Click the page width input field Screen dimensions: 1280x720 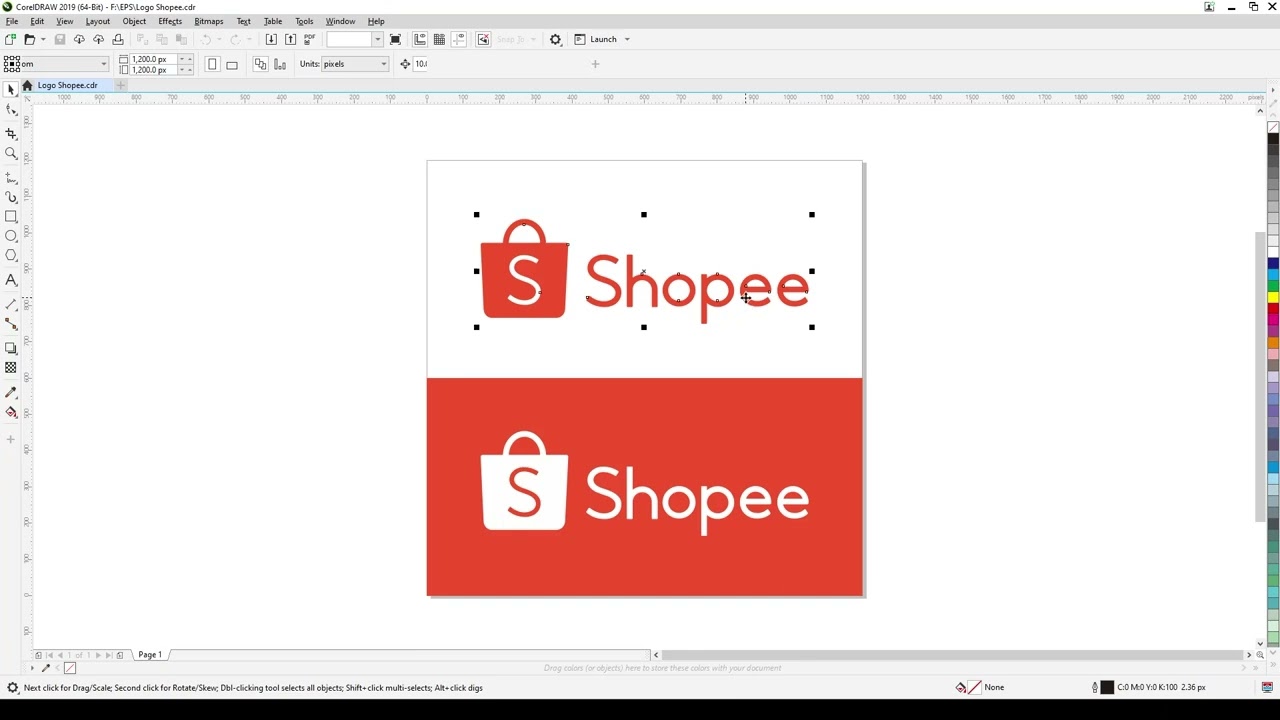[152, 59]
